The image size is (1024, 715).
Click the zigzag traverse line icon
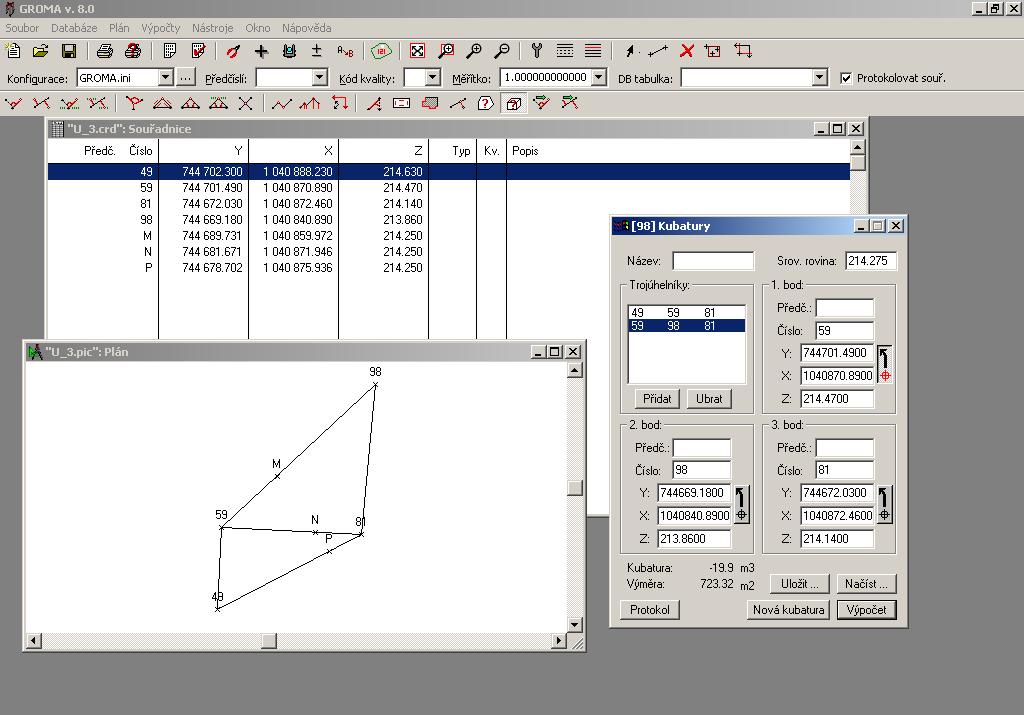tap(281, 103)
